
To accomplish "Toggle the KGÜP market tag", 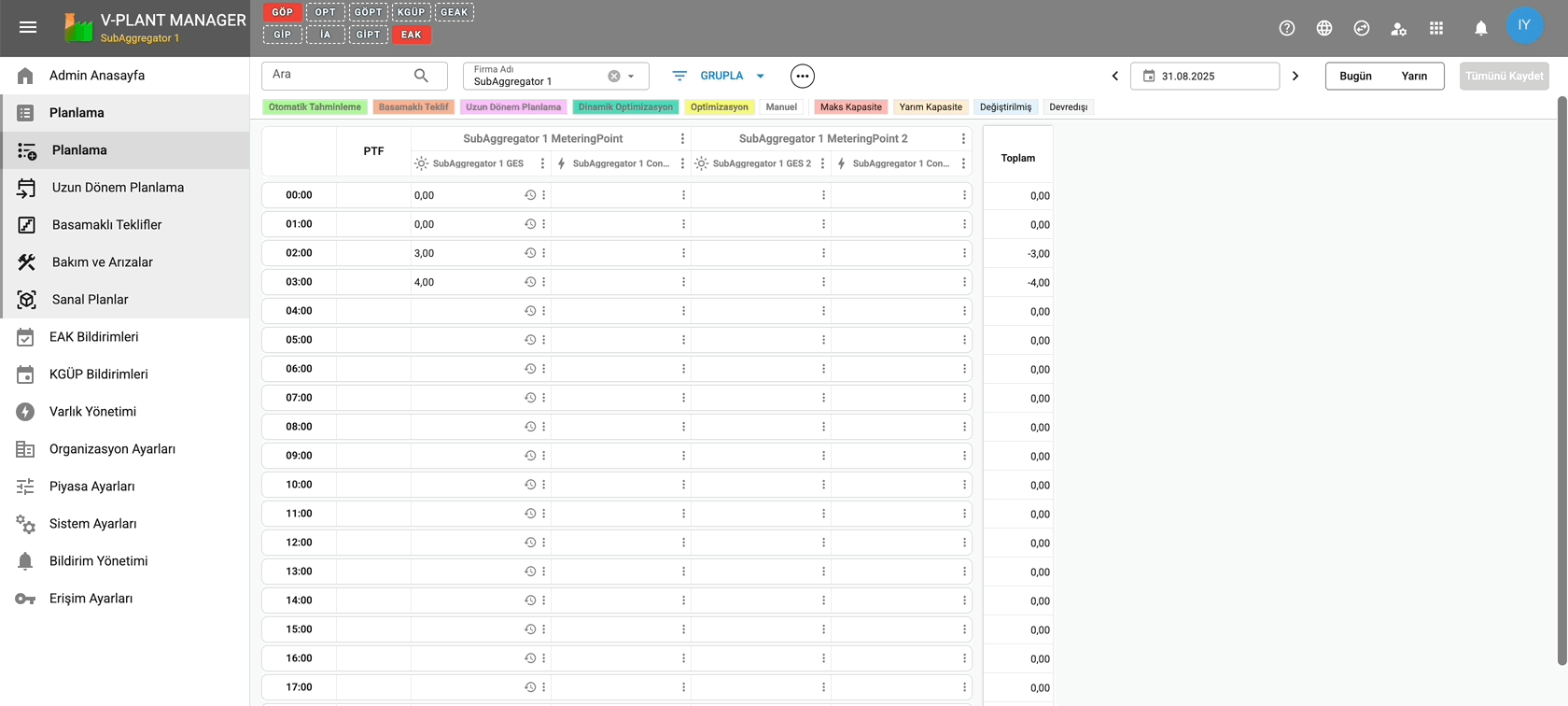I will pyautogui.click(x=411, y=12).
